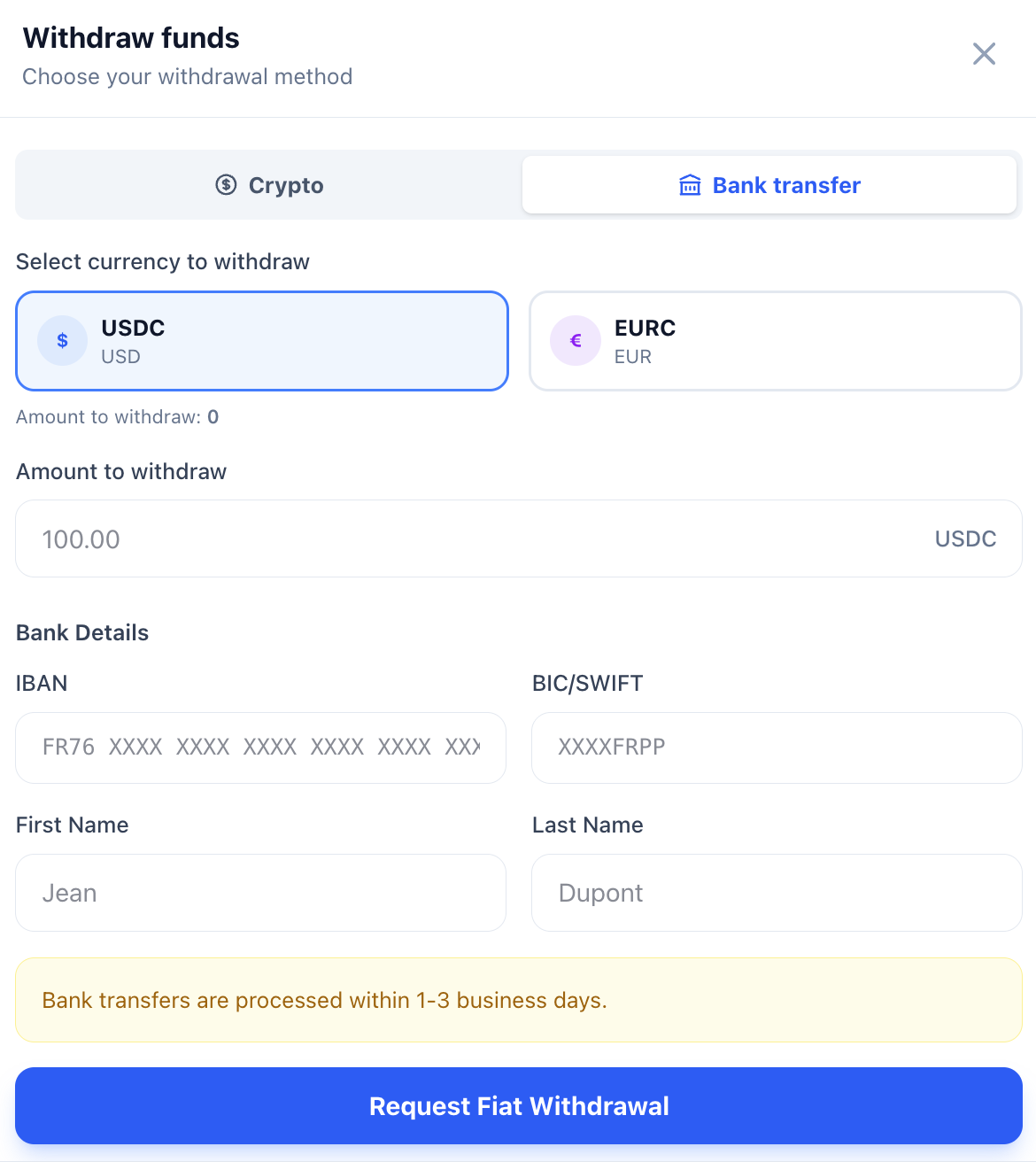Viewport: 1036px width, 1162px height.
Task: Choose USDC as withdrawal currency
Action: tap(262, 341)
